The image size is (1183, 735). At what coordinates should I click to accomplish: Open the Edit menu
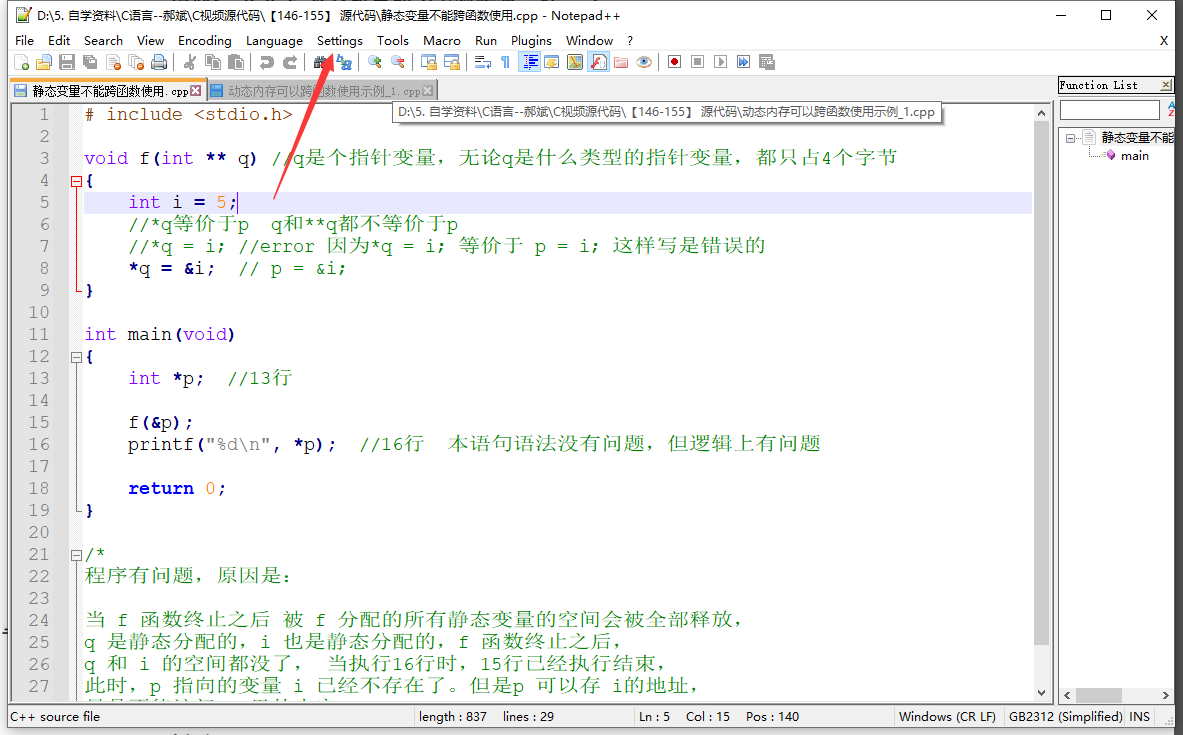pos(59,41)
